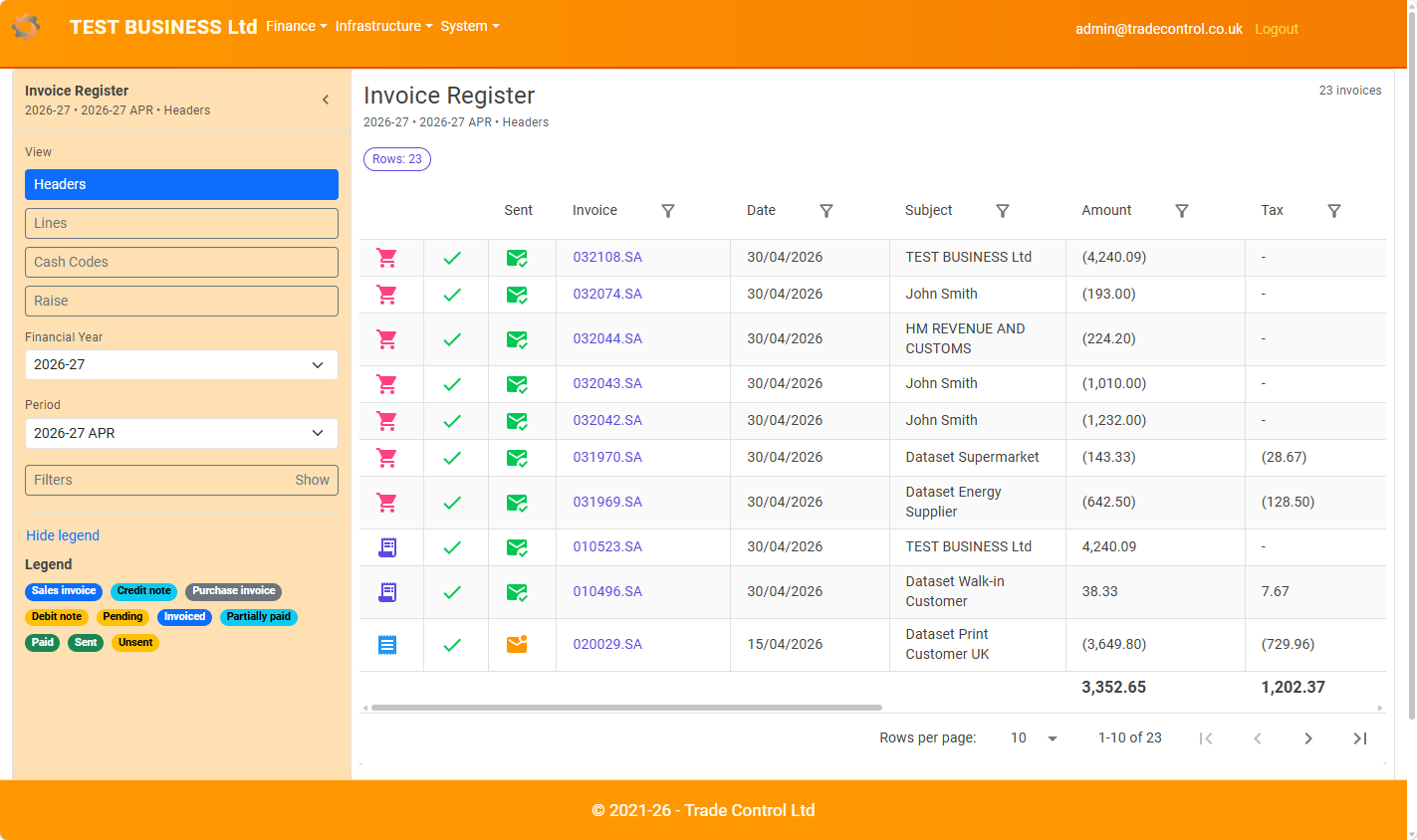Click purchase cart icon for invoice 031970.SA
This screenshot has height=840, width=1417.
pos(387,458)
